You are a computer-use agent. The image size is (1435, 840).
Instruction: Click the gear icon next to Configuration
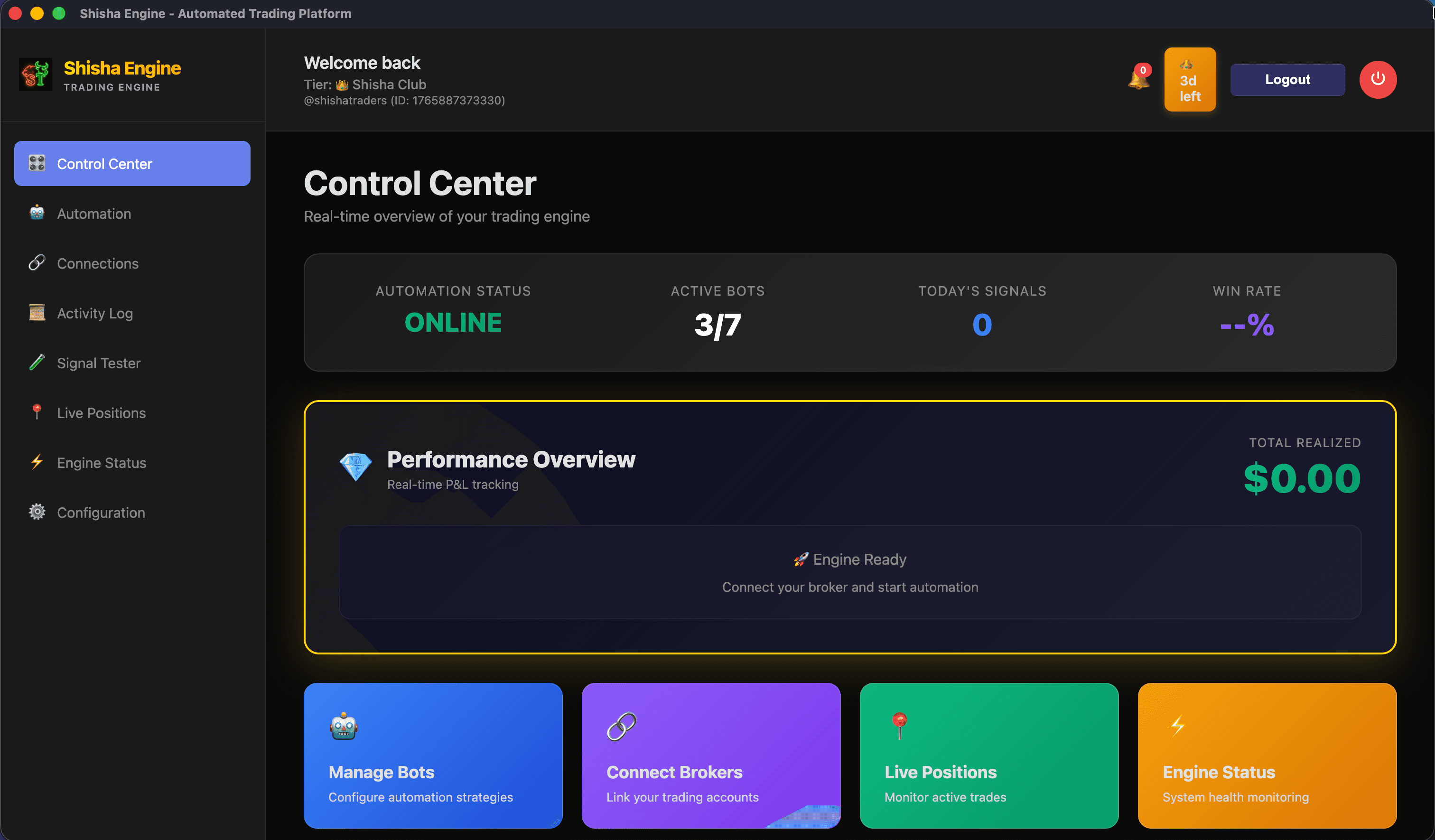[37, 512]
